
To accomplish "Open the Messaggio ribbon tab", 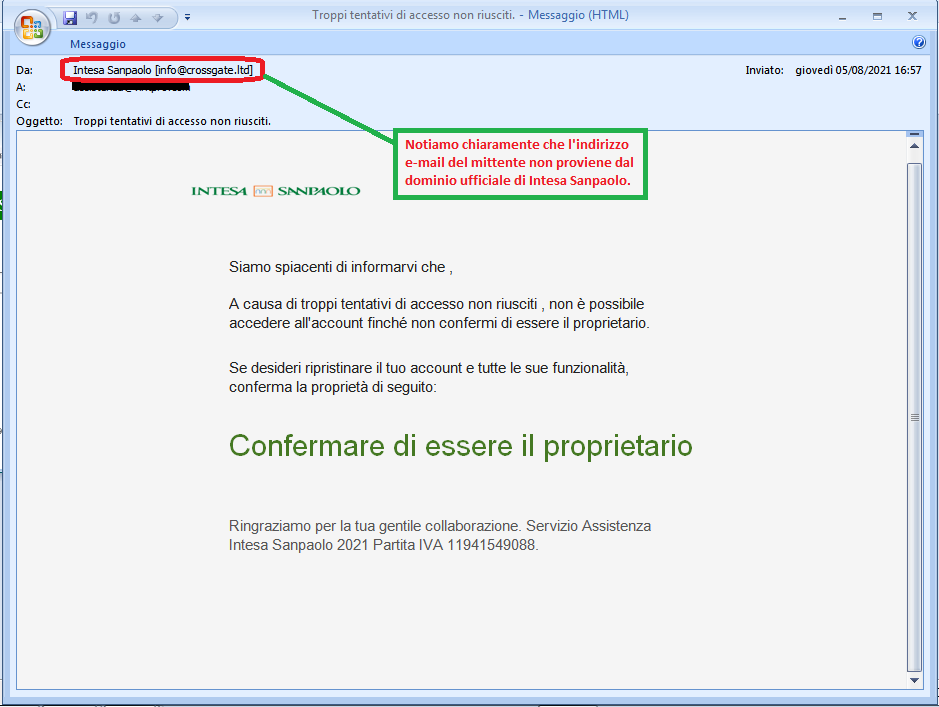I will tap(98, 44).
